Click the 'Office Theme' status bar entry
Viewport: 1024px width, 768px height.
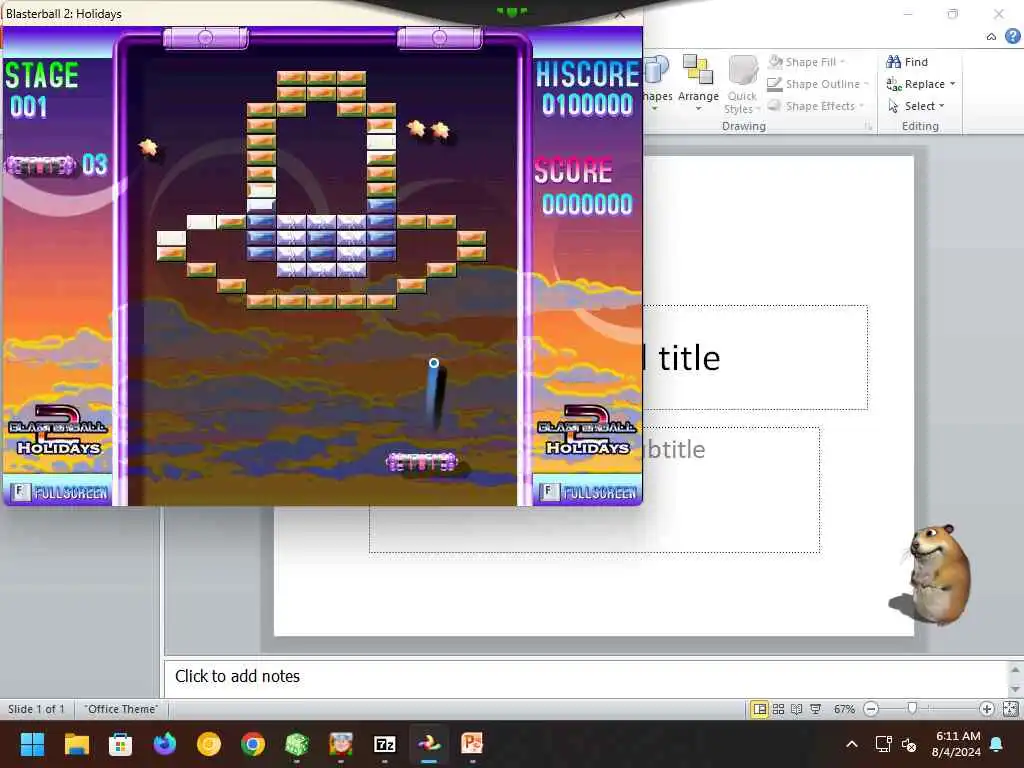click(121, 709)
